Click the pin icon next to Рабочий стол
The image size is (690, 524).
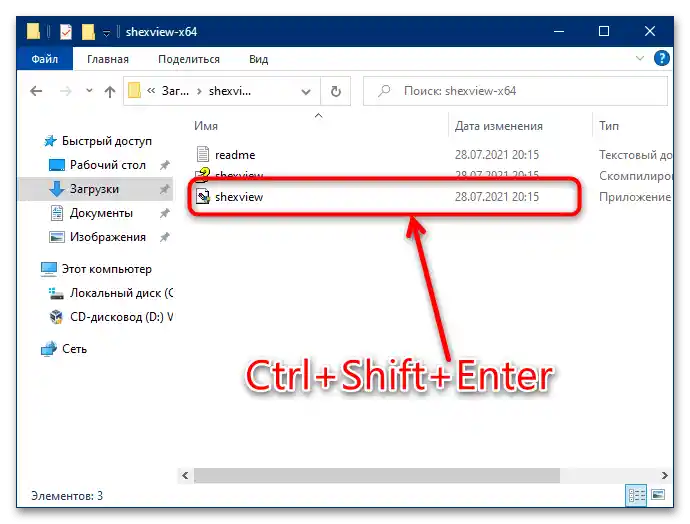click(164, 165)
